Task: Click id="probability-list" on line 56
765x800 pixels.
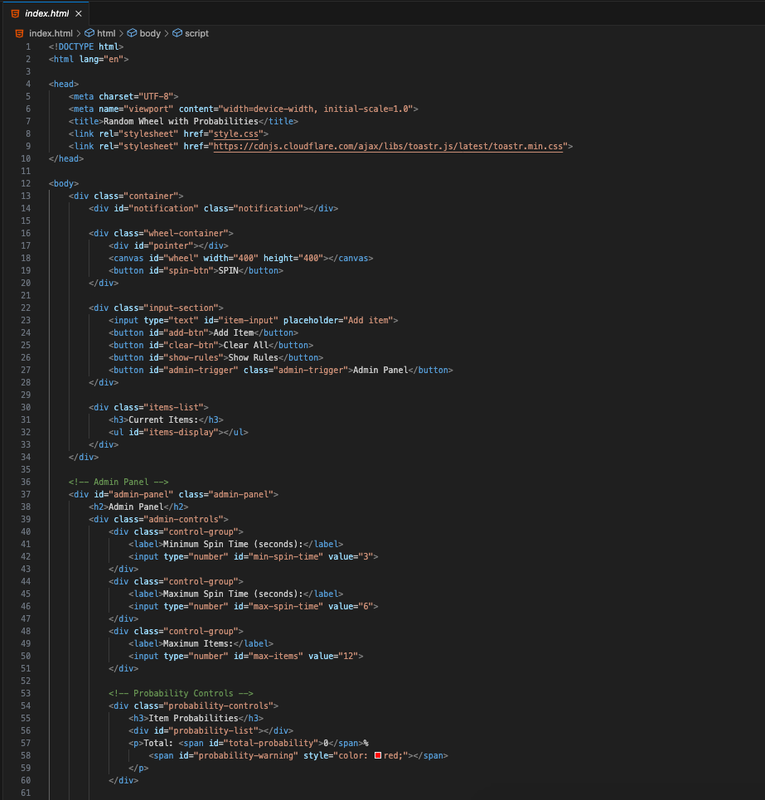Action: [203, 731]
